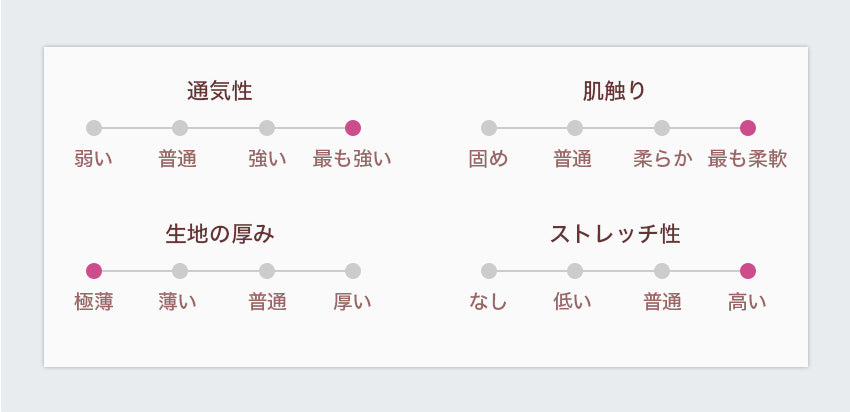This screenshot has width=850, height=412.
Task: Select the 薄い dot on 生地の厚み scale
Action: click(180, 271)
